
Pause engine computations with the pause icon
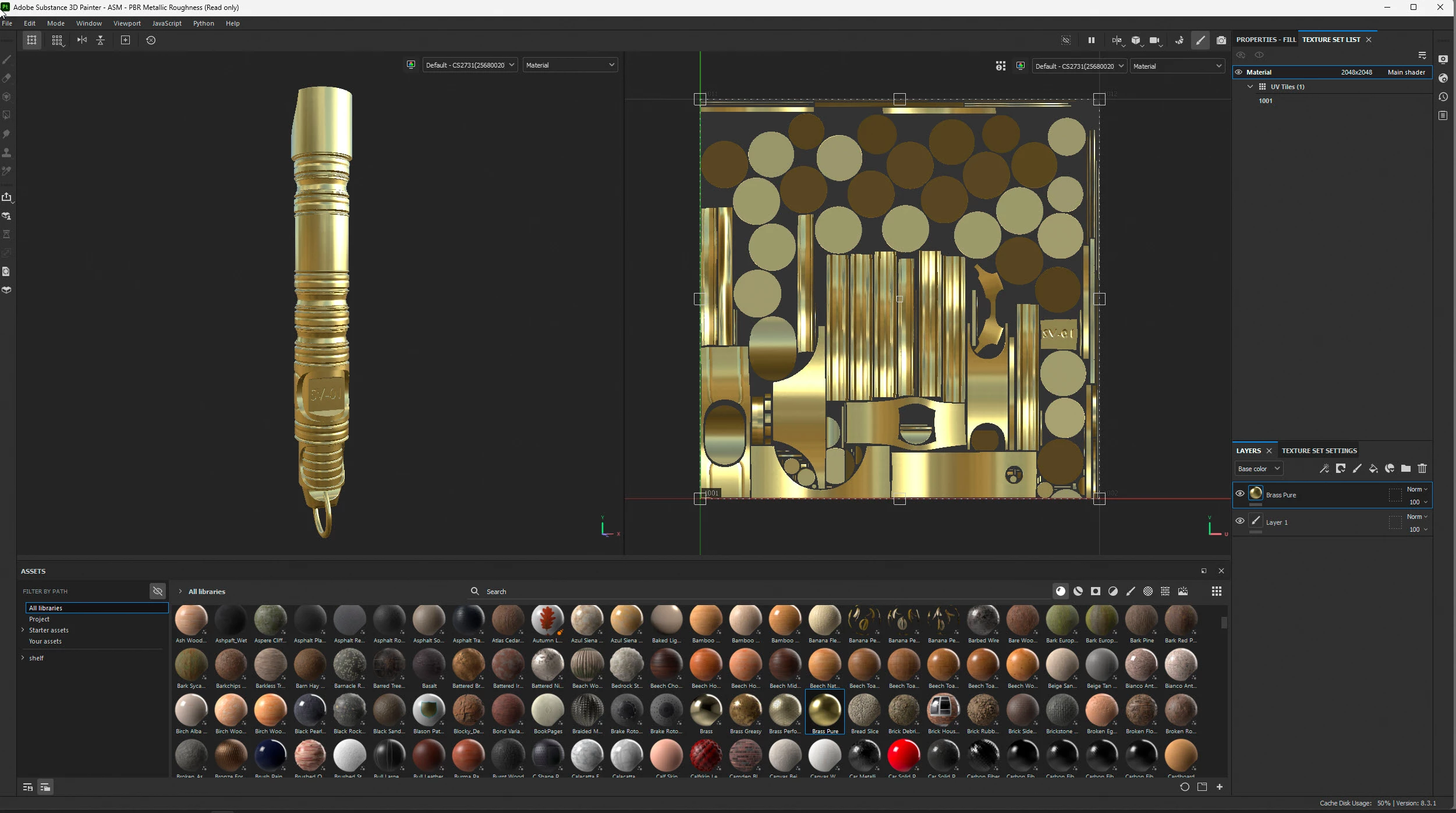coord(1091,40)
